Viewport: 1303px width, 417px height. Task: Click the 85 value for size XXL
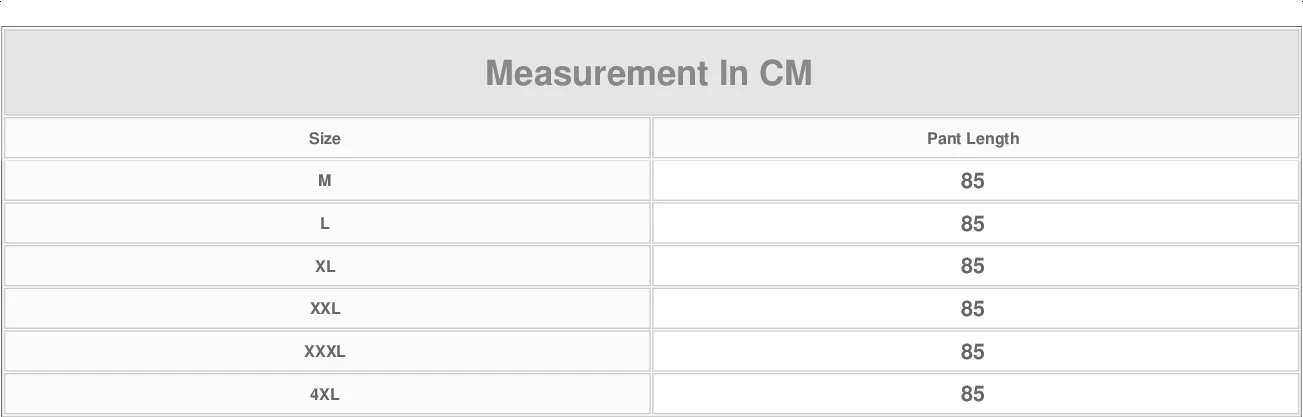click(x=973, y=309)
